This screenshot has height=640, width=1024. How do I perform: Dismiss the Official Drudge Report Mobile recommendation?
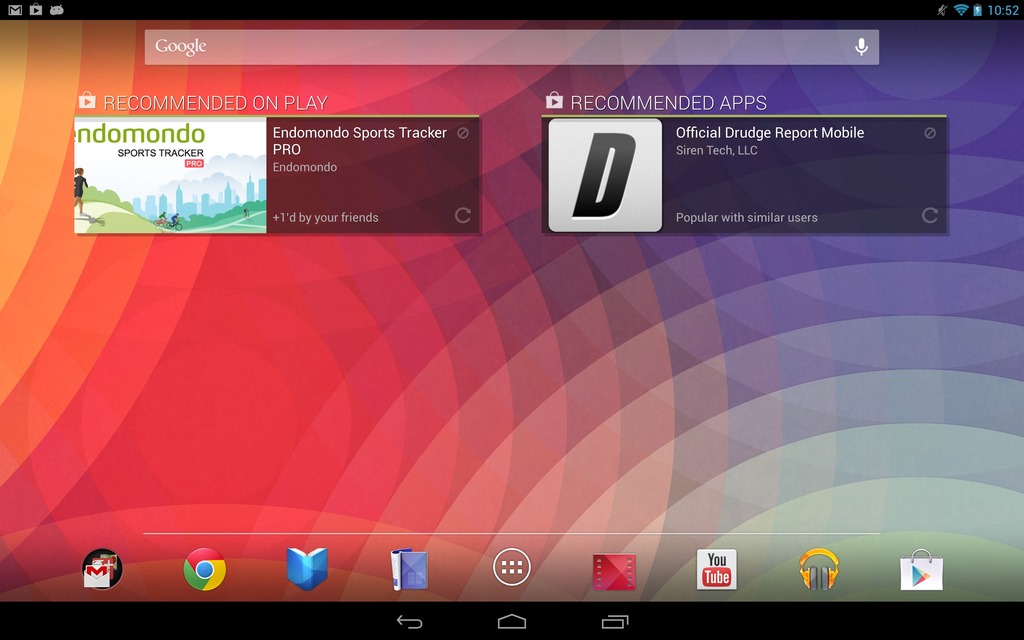tap(930, 133)
